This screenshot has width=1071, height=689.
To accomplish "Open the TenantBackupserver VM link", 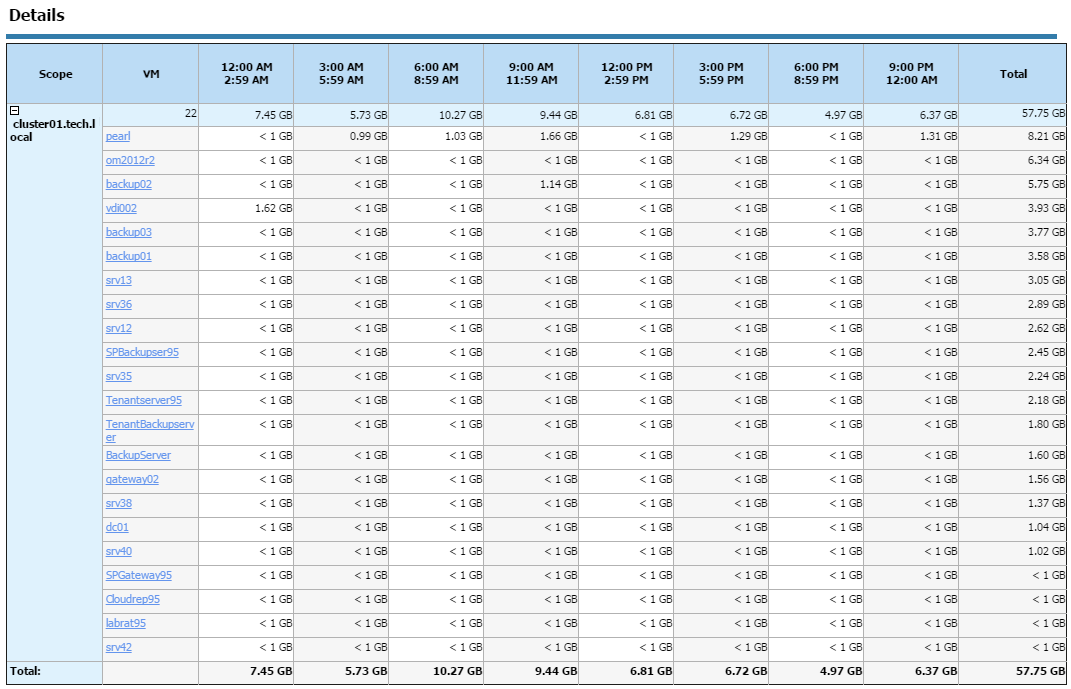I will click(x=150, y=430).
